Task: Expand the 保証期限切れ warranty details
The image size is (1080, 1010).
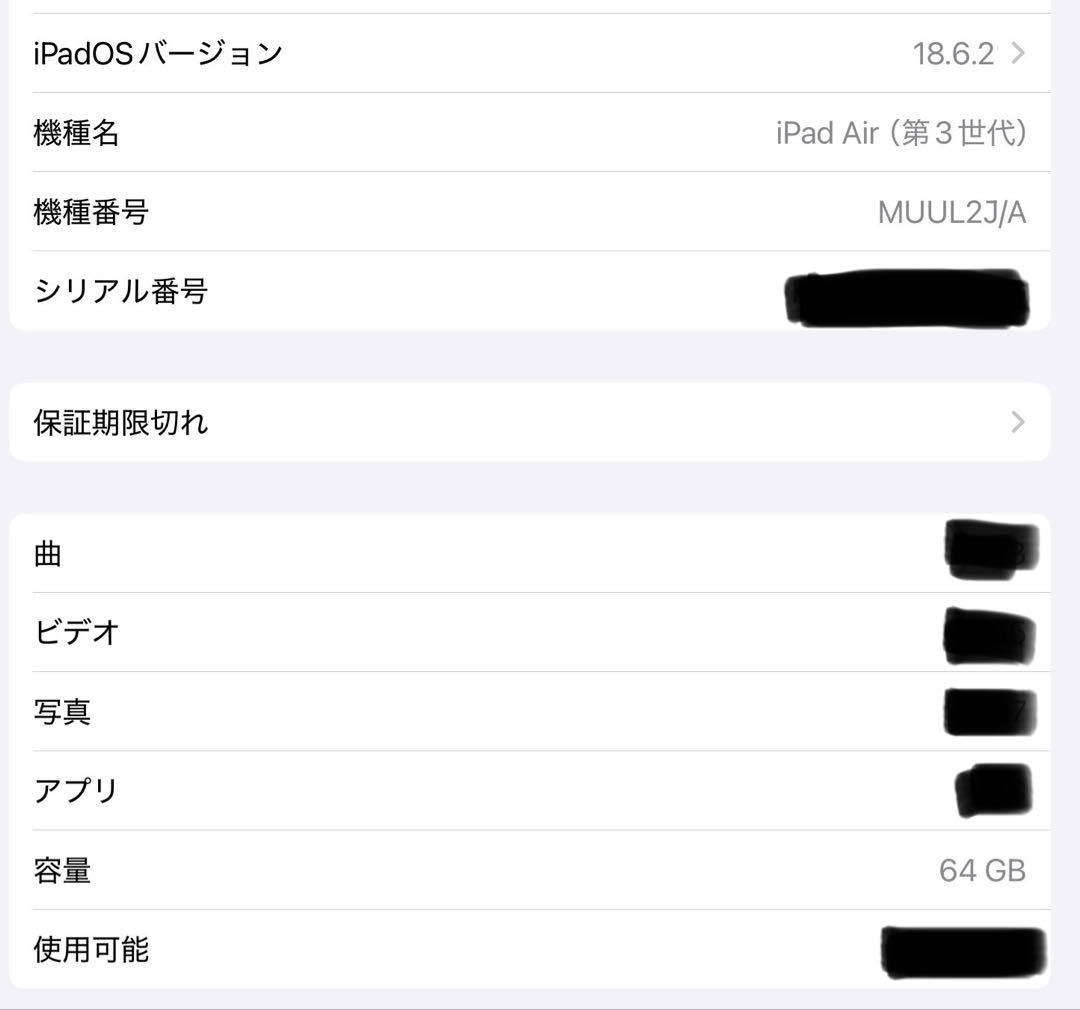Action: (540, 422)
